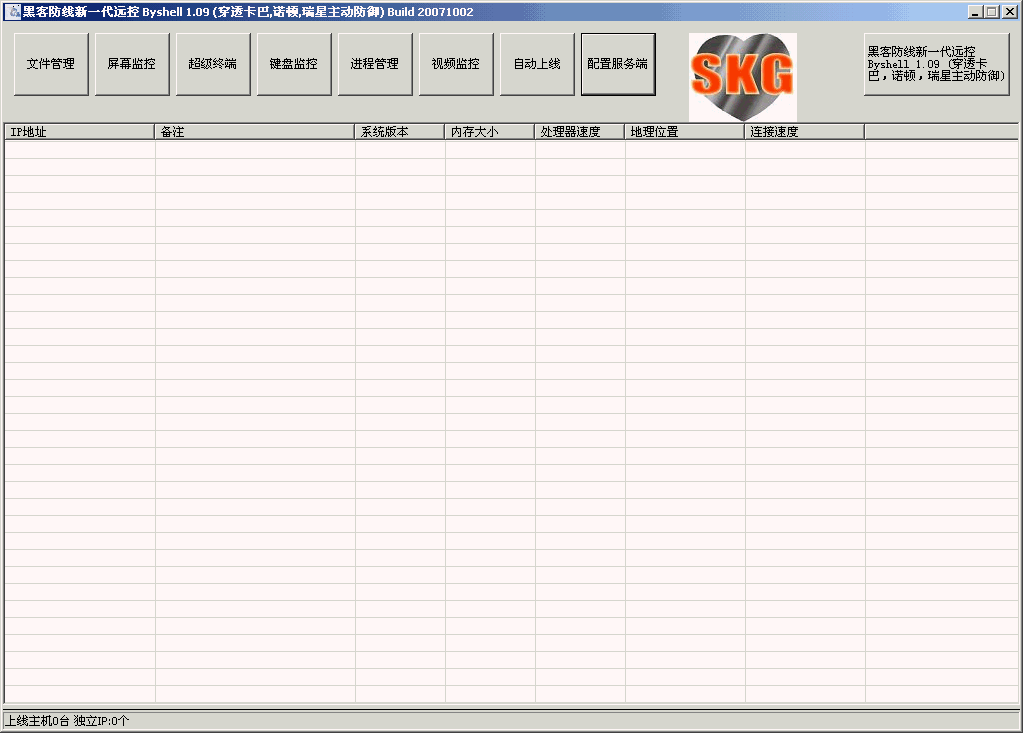Sort by the 系统版本 system version column

(x=395, y=130)
